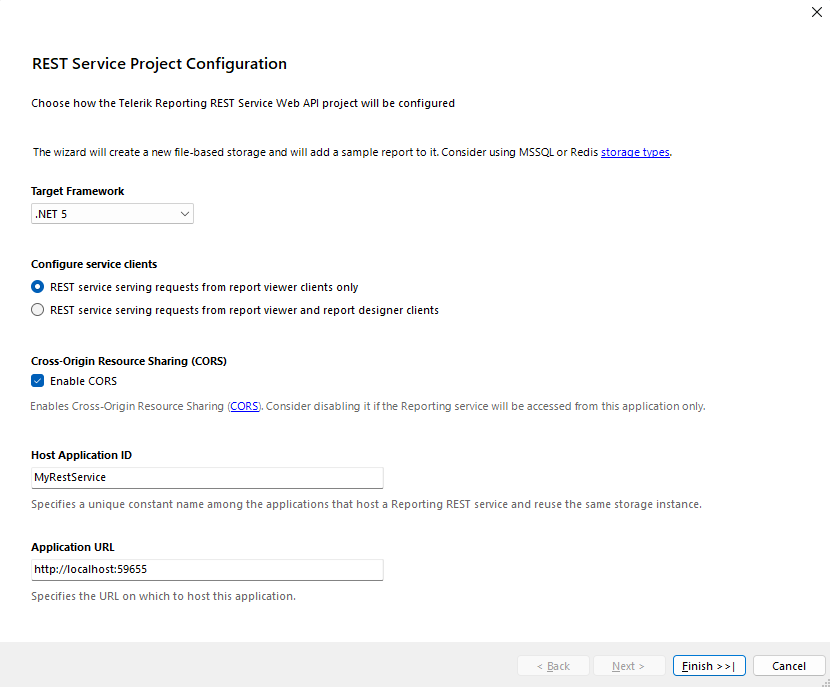Close the configuration dialog
The height and width of the screenshot is (687, 830).
[x=817, y=12]
